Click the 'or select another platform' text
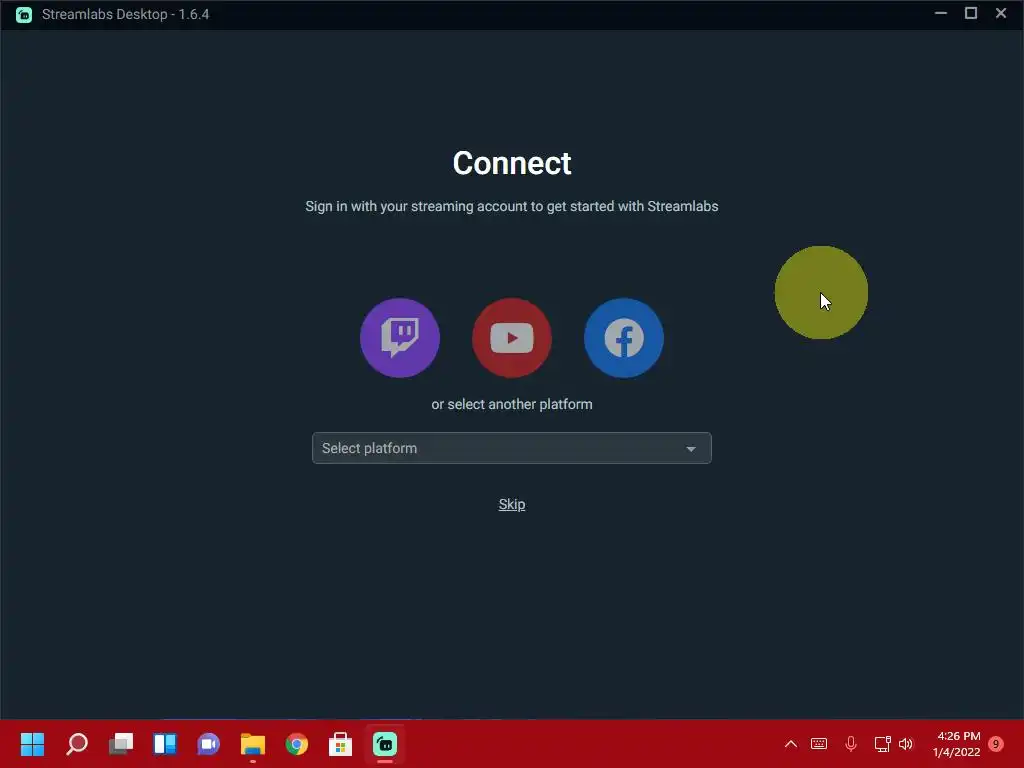 click(512, 404)
